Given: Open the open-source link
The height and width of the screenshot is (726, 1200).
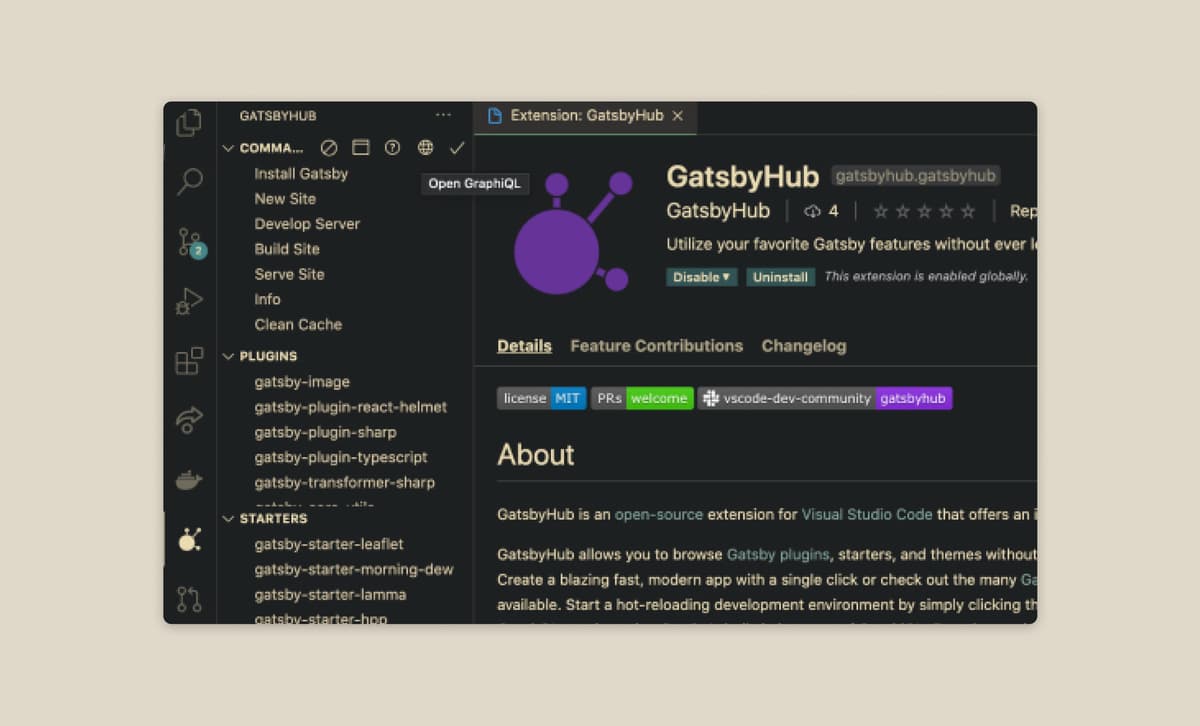Looking at the screenshot, I should (659, 515).
